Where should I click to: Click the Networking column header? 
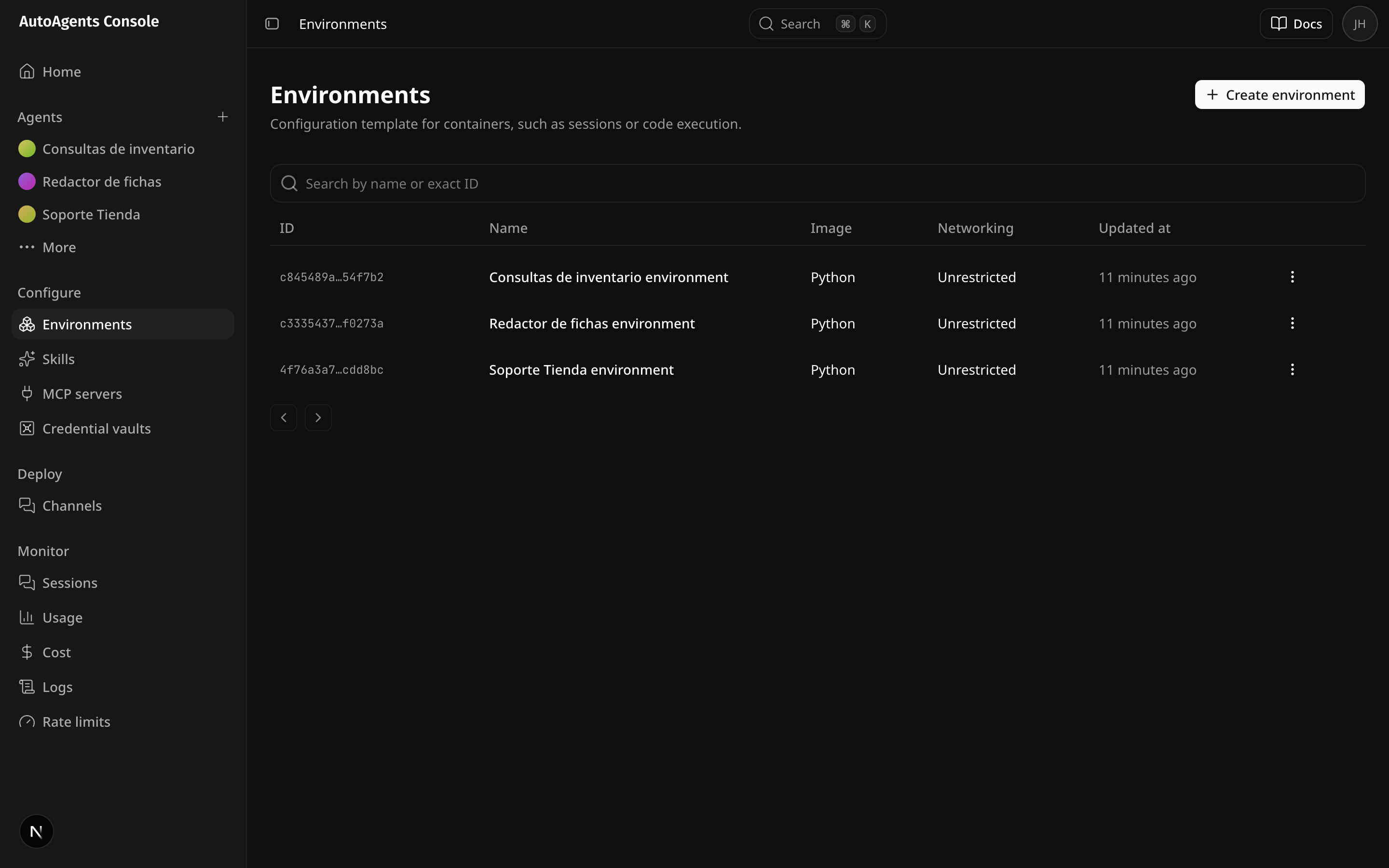point(975,228)
